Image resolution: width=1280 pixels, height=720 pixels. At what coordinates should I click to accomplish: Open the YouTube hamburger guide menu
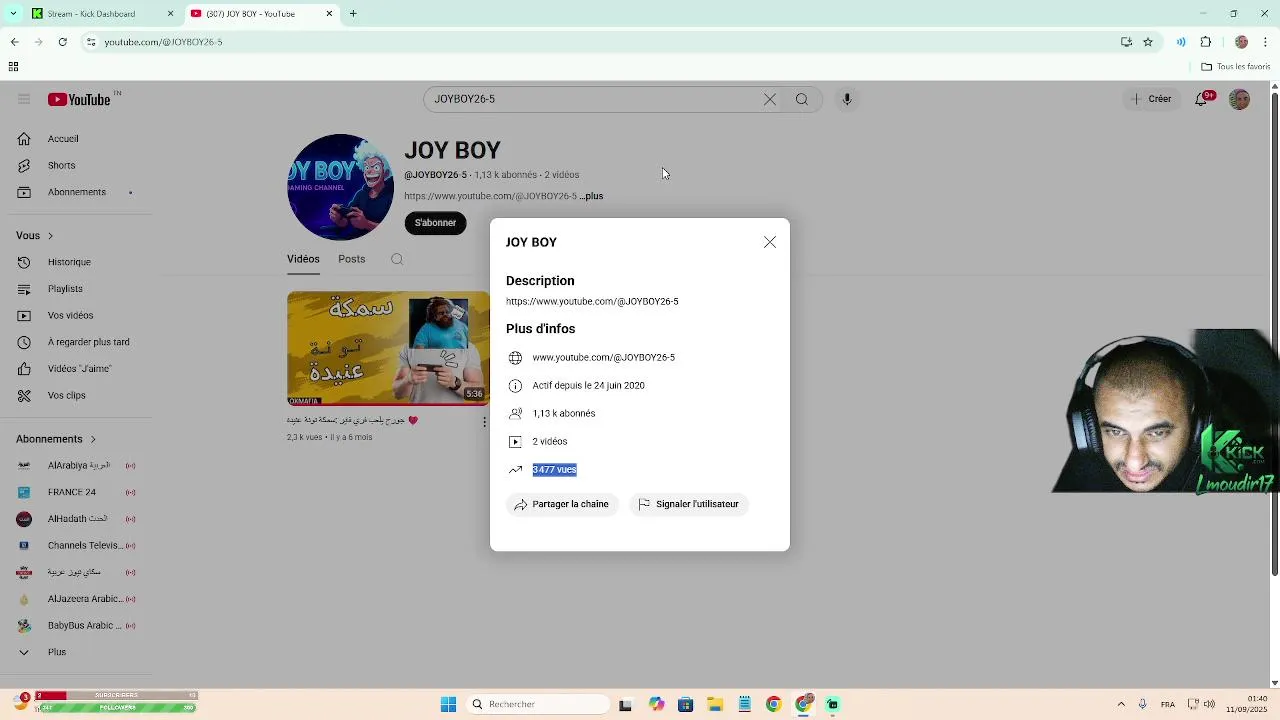24,99
